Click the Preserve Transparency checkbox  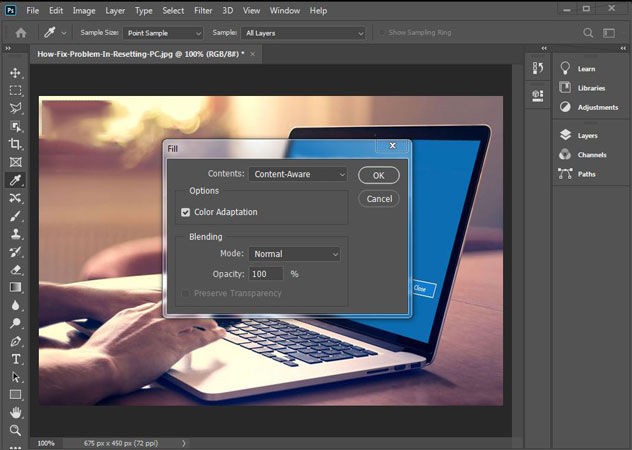click(186, 293)
